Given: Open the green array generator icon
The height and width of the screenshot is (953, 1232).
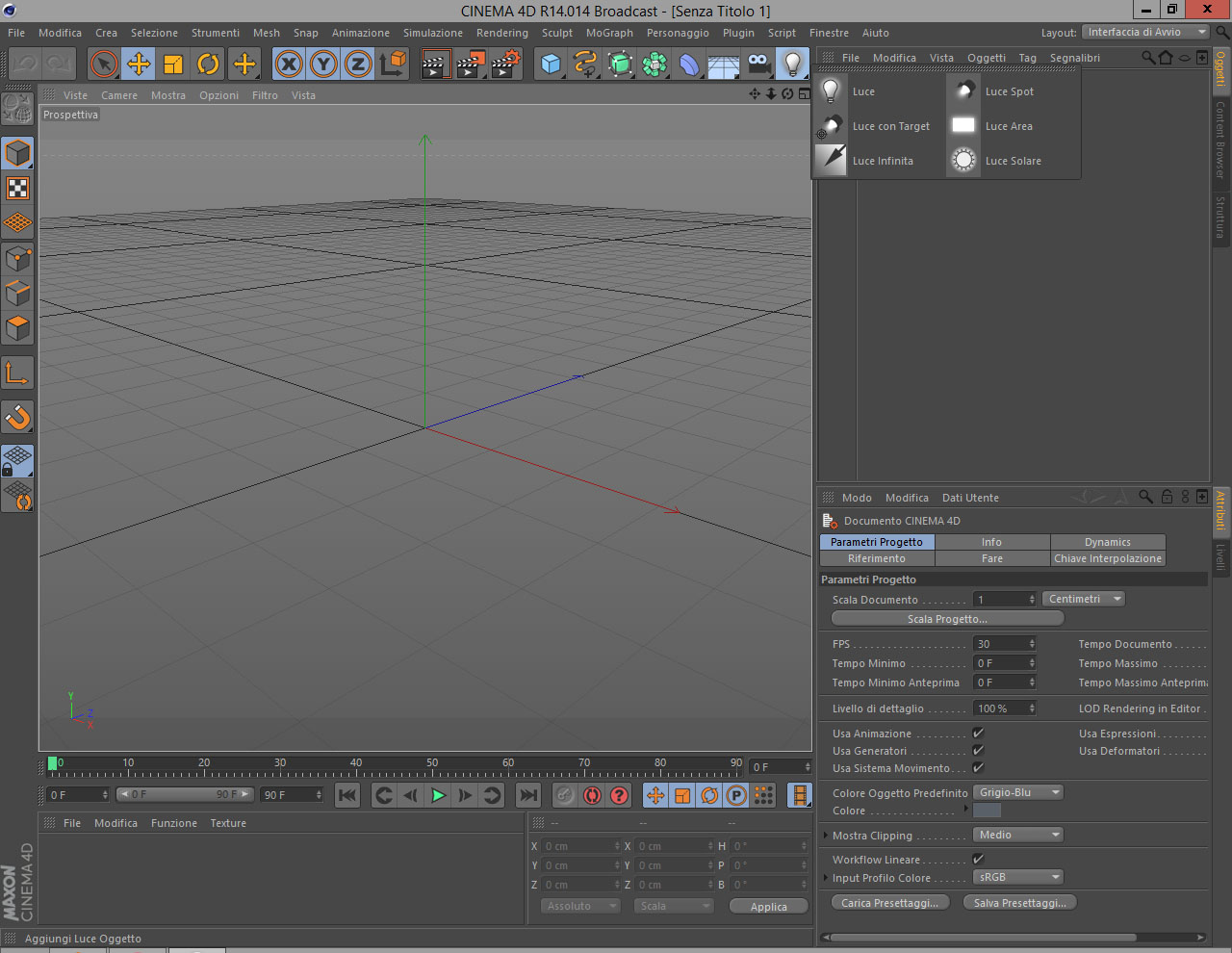Looking at the screenshot, I should pos(620,64).
